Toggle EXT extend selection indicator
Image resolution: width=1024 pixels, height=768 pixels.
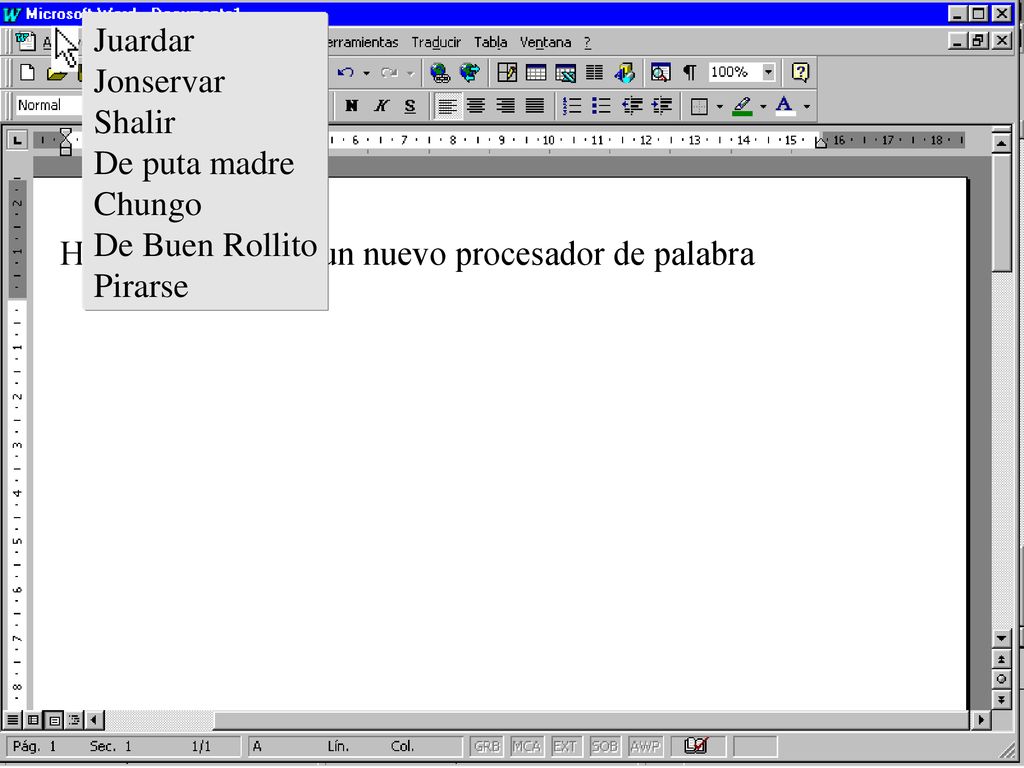click(x=565, y=746)
